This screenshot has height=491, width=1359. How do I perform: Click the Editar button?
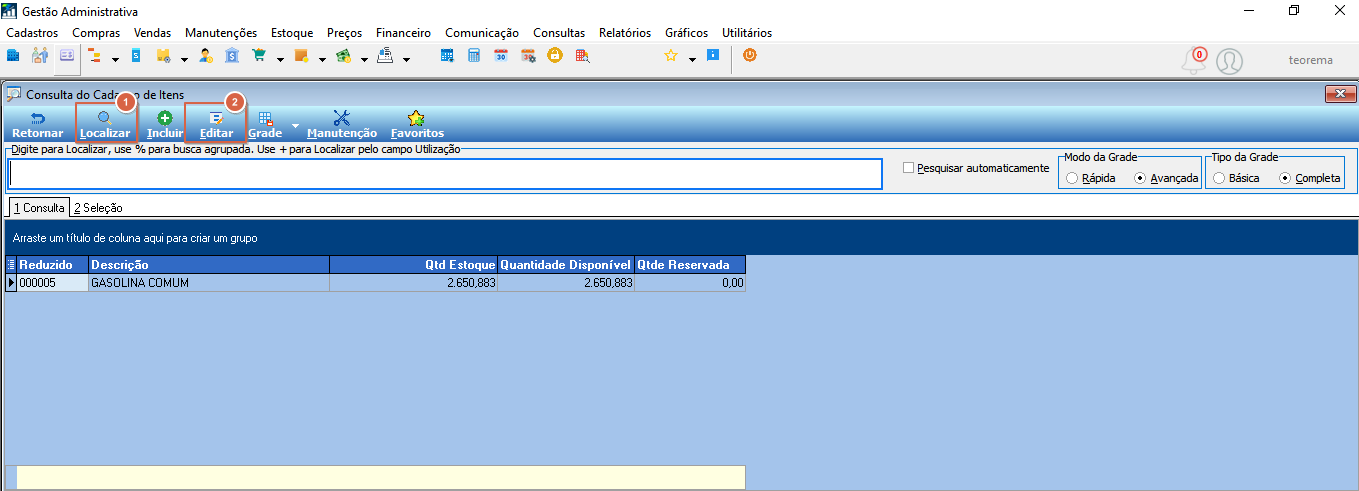[x=216, y=125]
